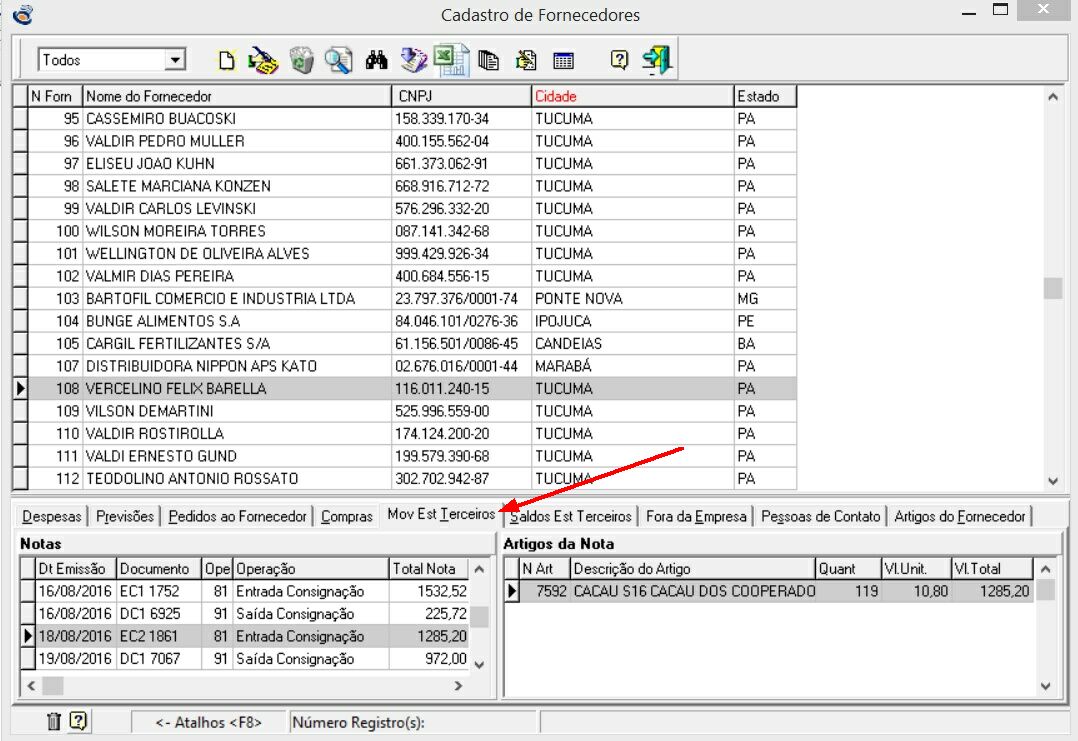
Task: Switch to the Compras tab
Action: tap(346, 516)
